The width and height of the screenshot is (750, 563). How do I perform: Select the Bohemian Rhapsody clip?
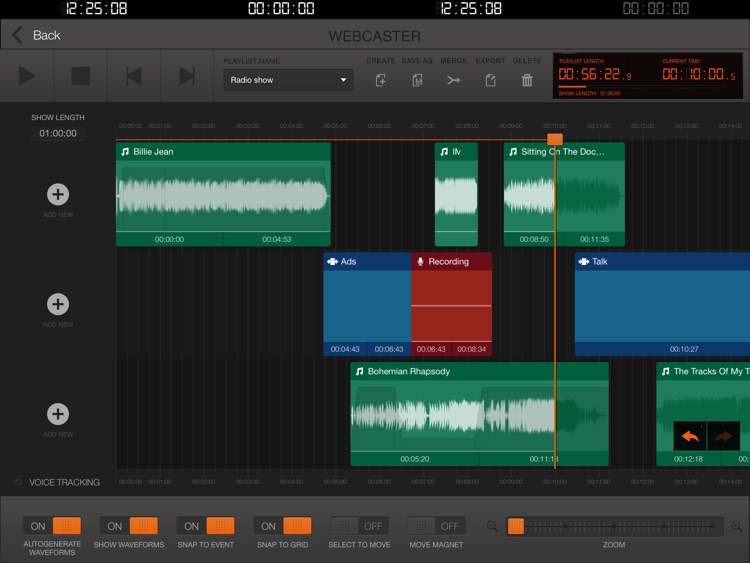tap(479, 414)
